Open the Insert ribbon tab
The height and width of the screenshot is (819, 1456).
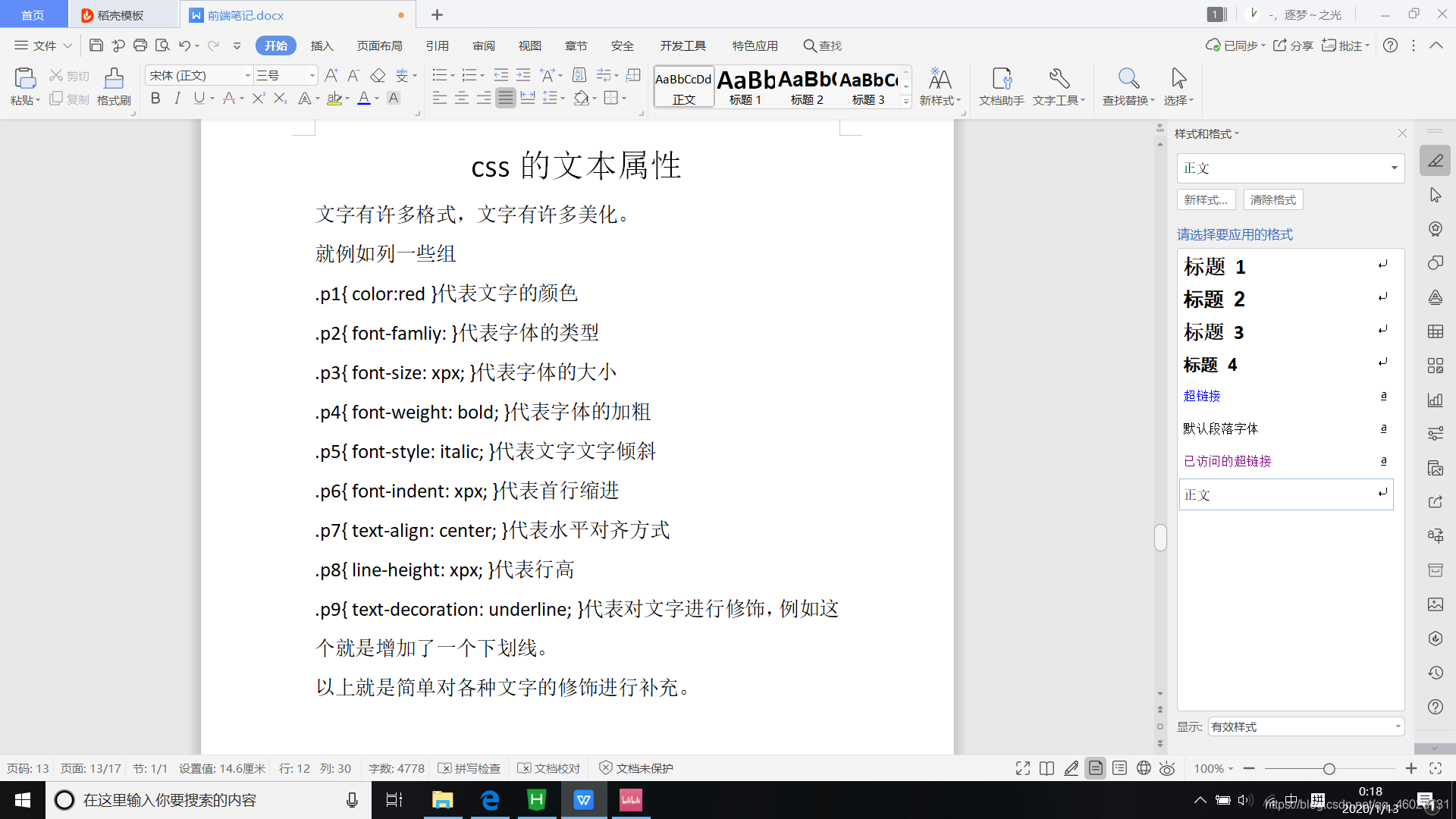[x=322, y=45]
